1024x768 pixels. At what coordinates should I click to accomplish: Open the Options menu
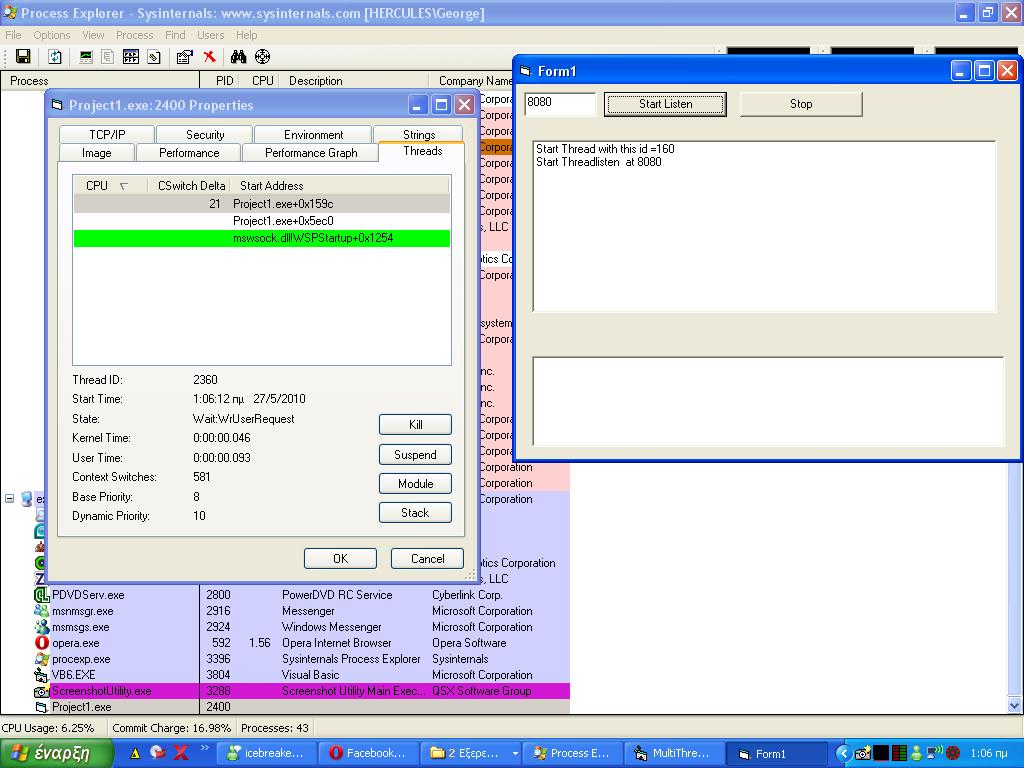(52, 35)
